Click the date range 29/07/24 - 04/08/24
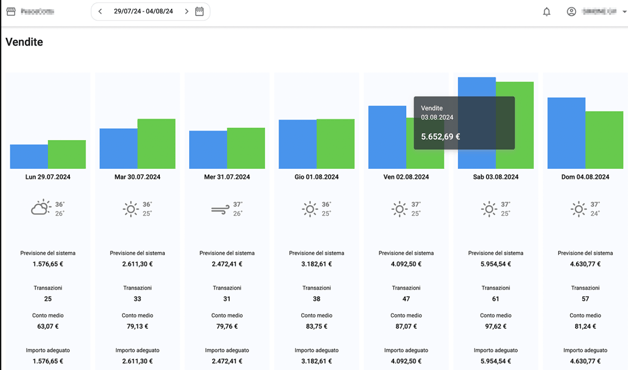Viewport: 628px width, 370px height. [x=143, y=11]
